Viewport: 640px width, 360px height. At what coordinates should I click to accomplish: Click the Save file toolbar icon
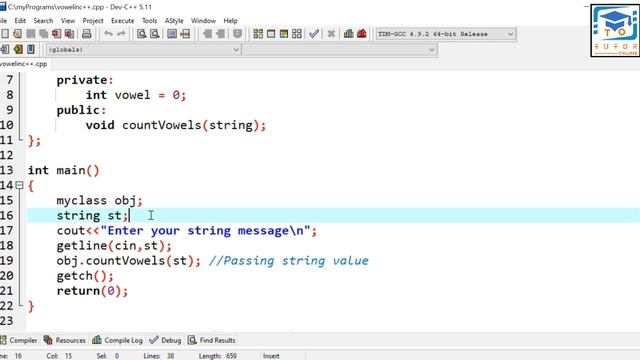(x=31, y=34)
